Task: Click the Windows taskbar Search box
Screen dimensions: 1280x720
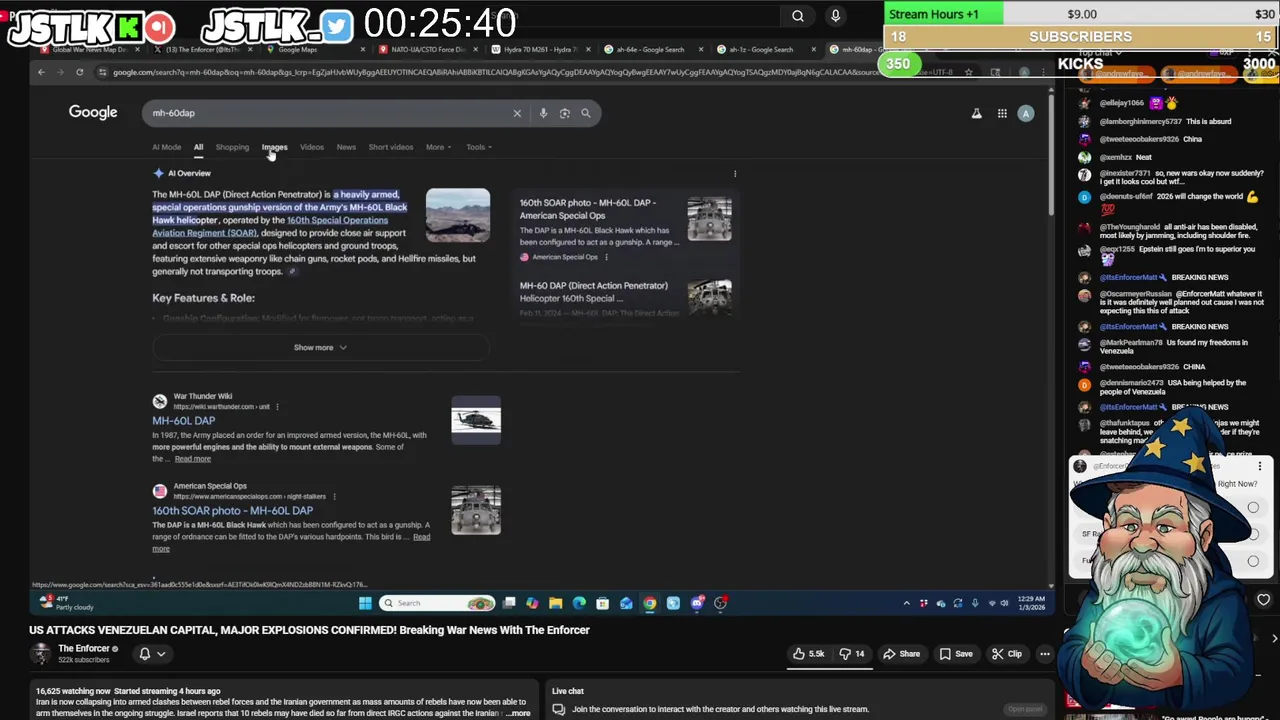Action: 437,603
